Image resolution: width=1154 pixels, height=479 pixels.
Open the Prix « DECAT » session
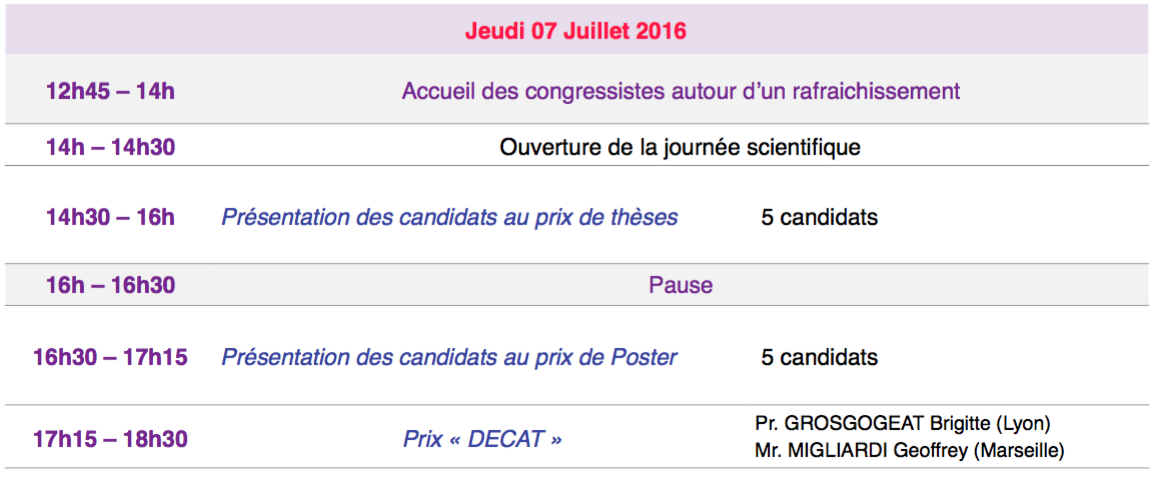pyautogui.click(x=482, y=439)
